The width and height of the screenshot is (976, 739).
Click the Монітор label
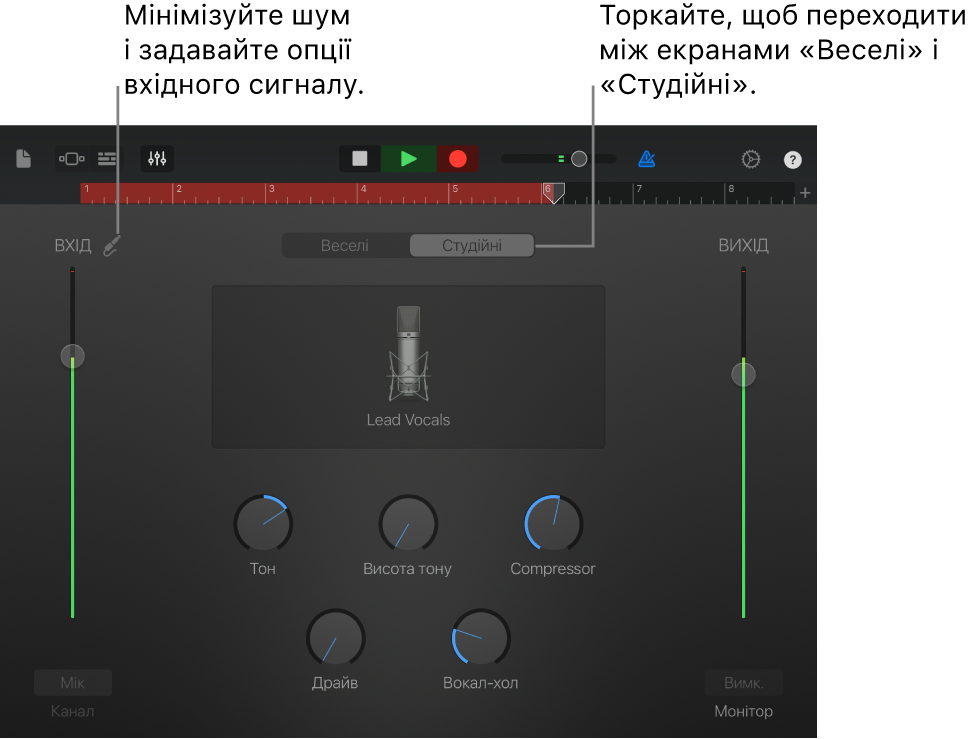pos(744,711)
